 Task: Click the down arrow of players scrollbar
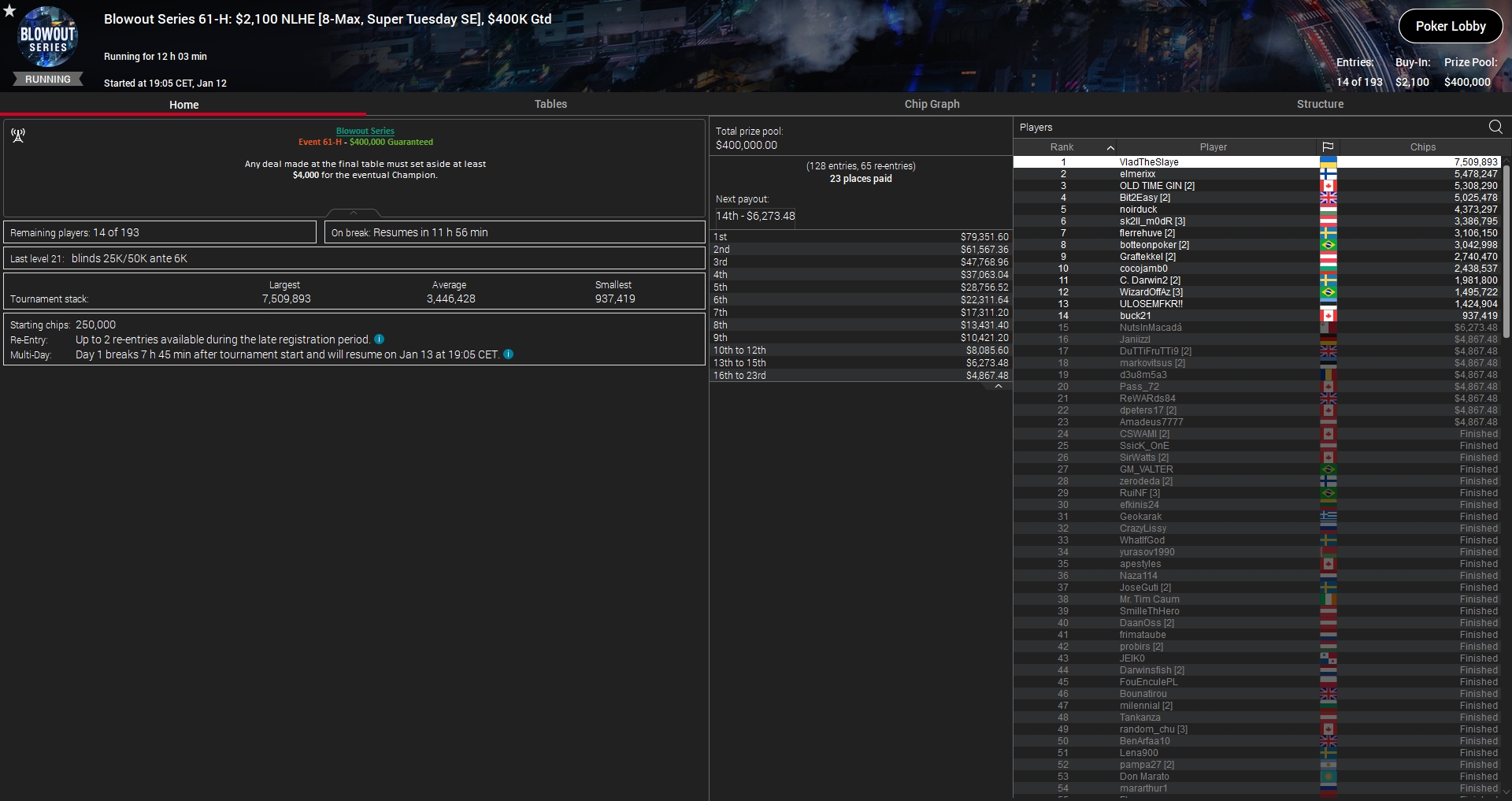1506,792
